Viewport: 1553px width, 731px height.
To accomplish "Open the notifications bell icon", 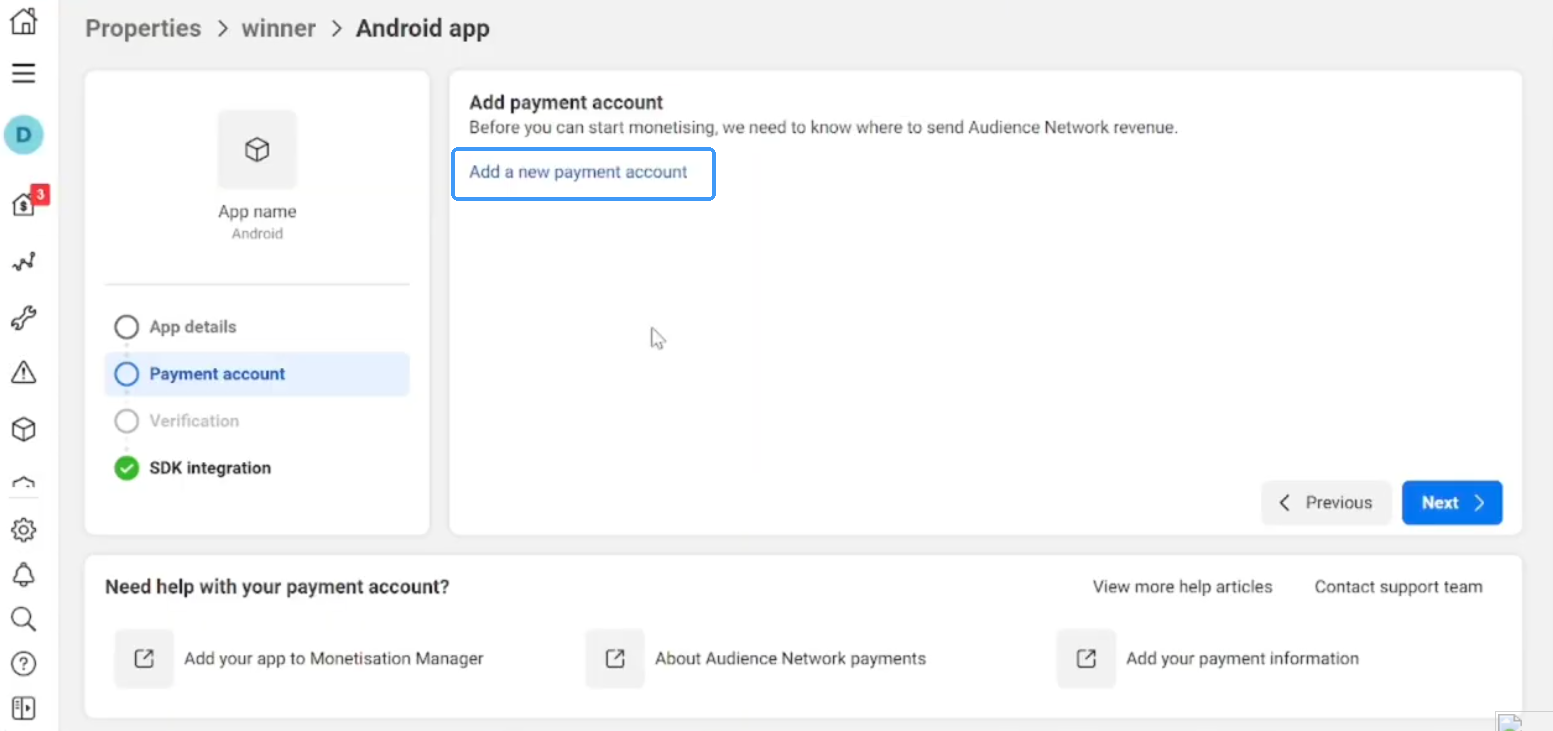I will tap(23, 574).
